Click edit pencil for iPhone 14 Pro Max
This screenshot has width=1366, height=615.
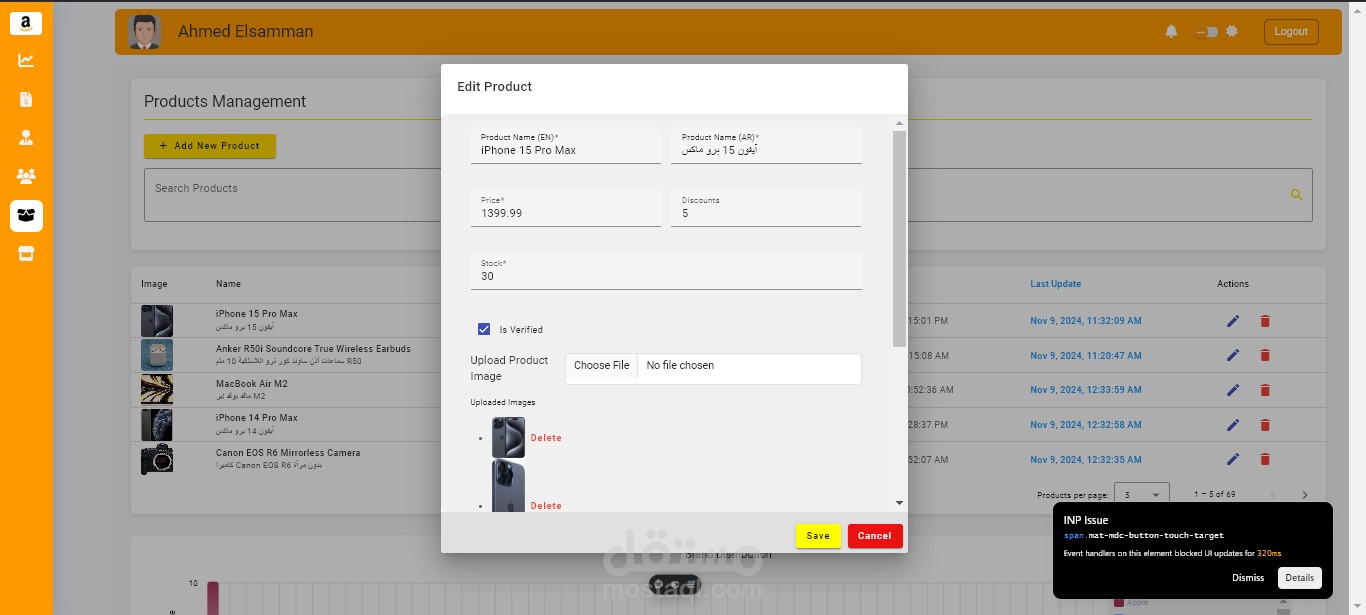(x=1233, y=425)
